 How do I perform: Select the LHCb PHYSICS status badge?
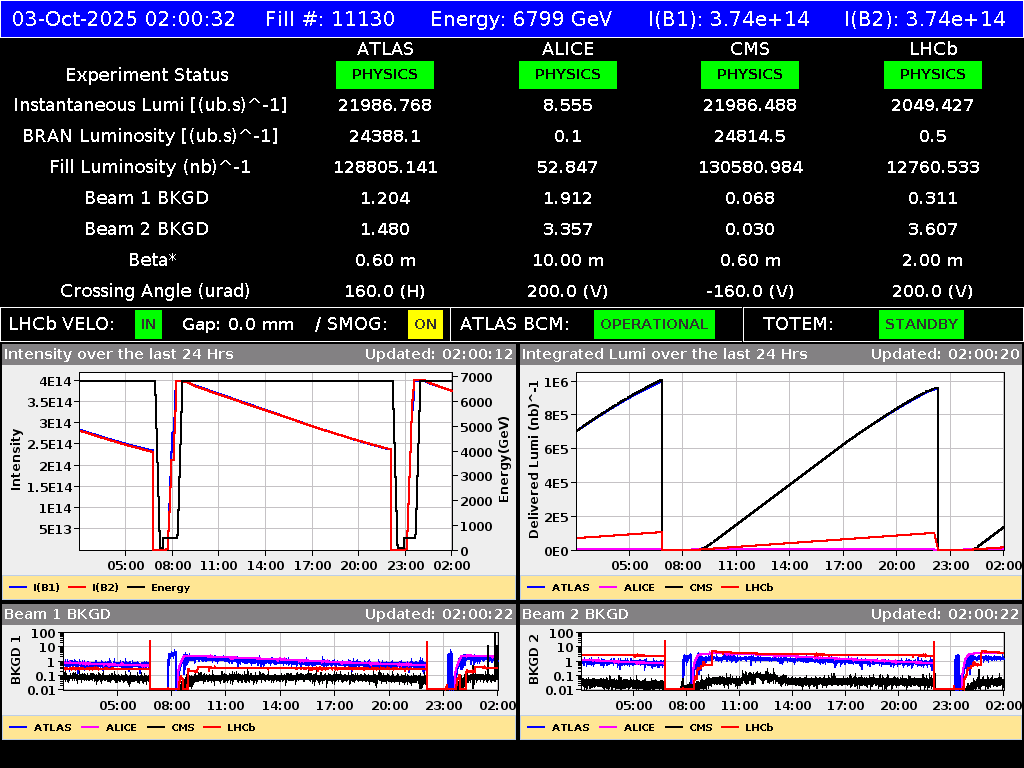932,74
